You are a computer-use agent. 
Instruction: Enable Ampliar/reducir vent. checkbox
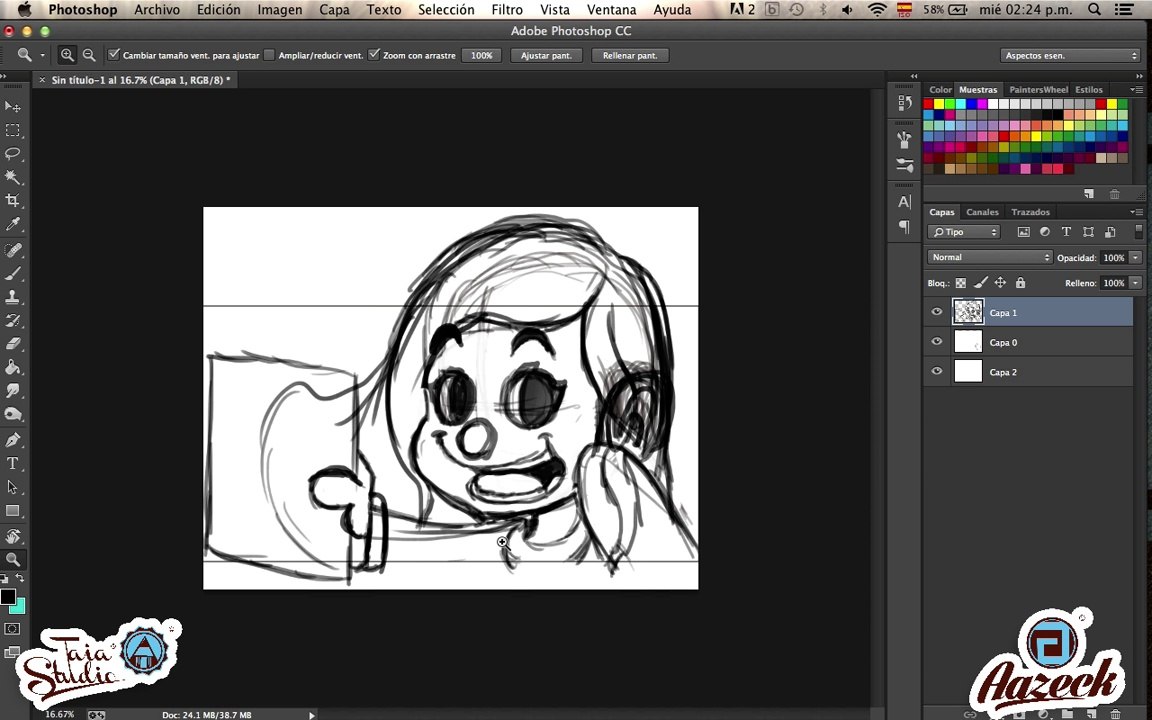tap(270, 54)
